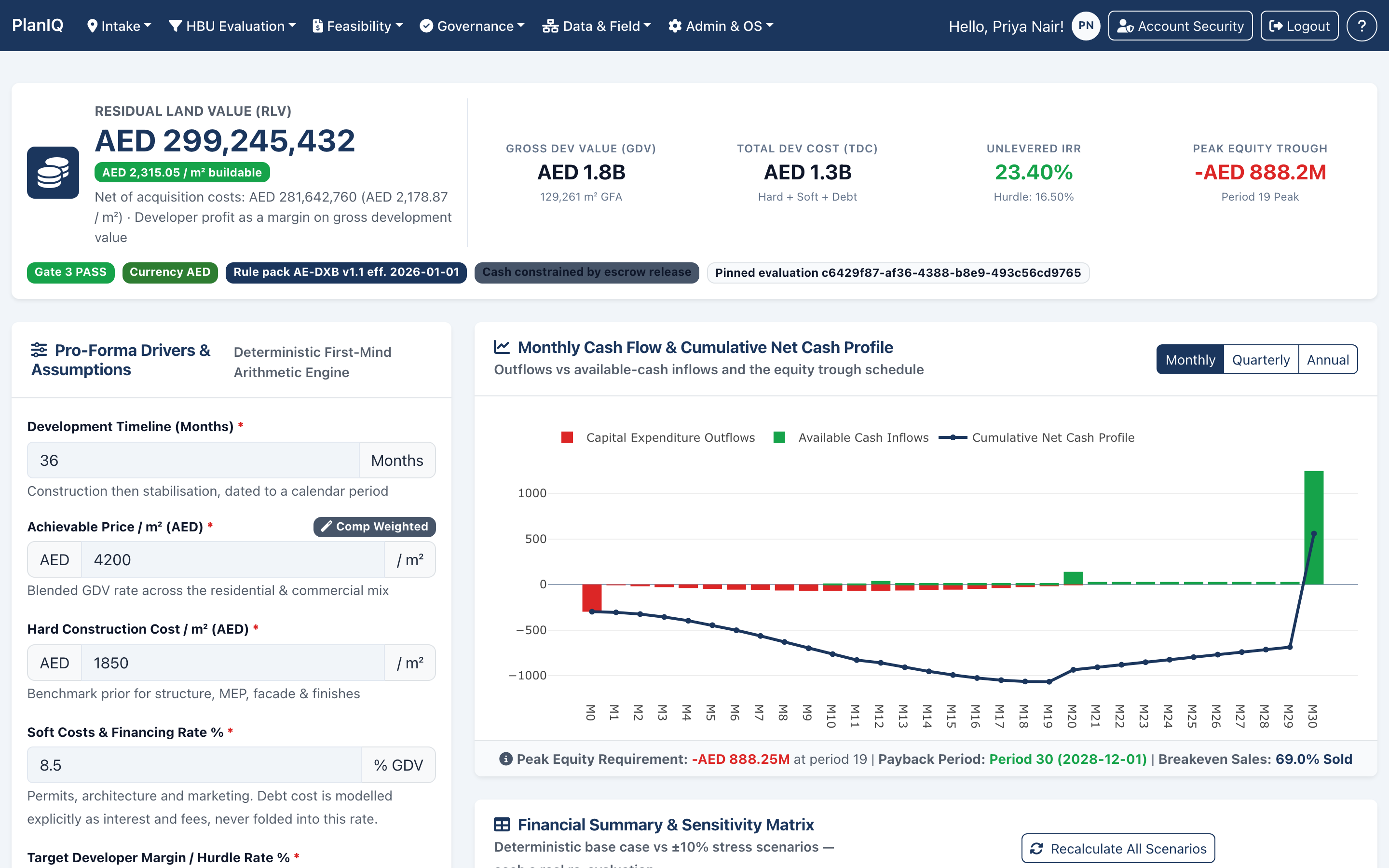Click the Period 30 (2028-12-01) payback text
Image resolution: width=1389 pixels, height=868 pixels.
[x=1068, y=759]
